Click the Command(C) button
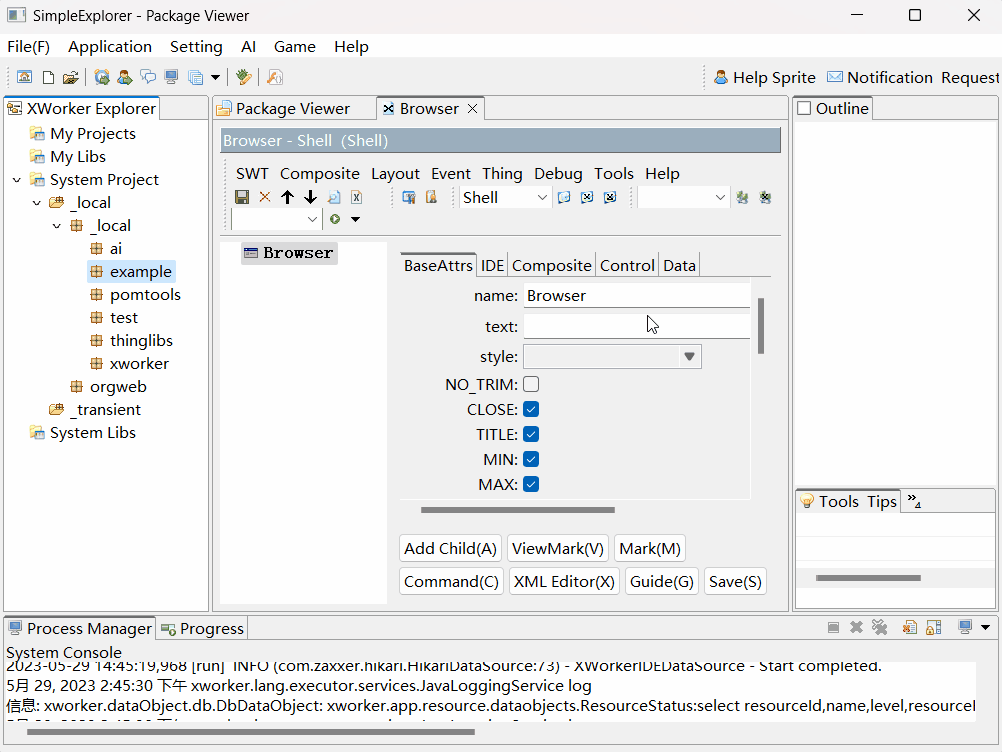The height and width of the screenshot is (752, 1002). (x=451, y=581)
